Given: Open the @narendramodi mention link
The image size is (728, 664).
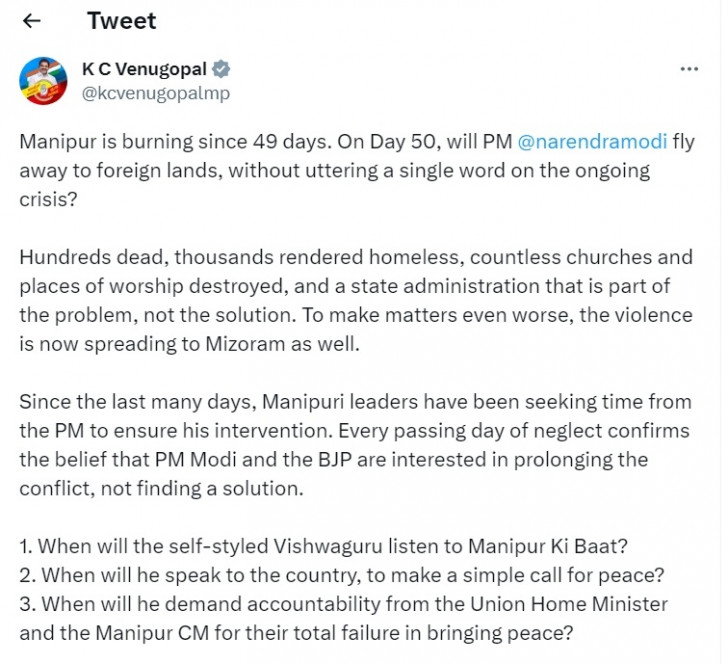Looking at the screenshot, I should tap(592, 141).
